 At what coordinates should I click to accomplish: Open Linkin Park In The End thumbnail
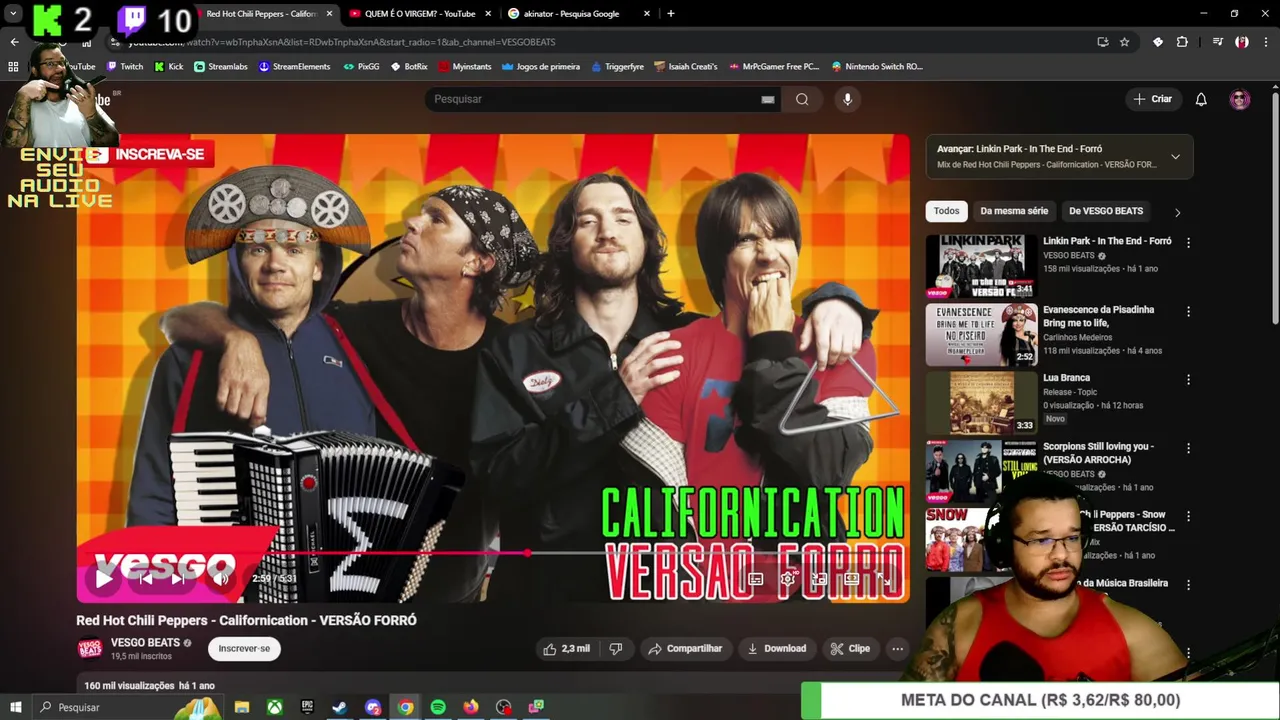tap(981, 266)
